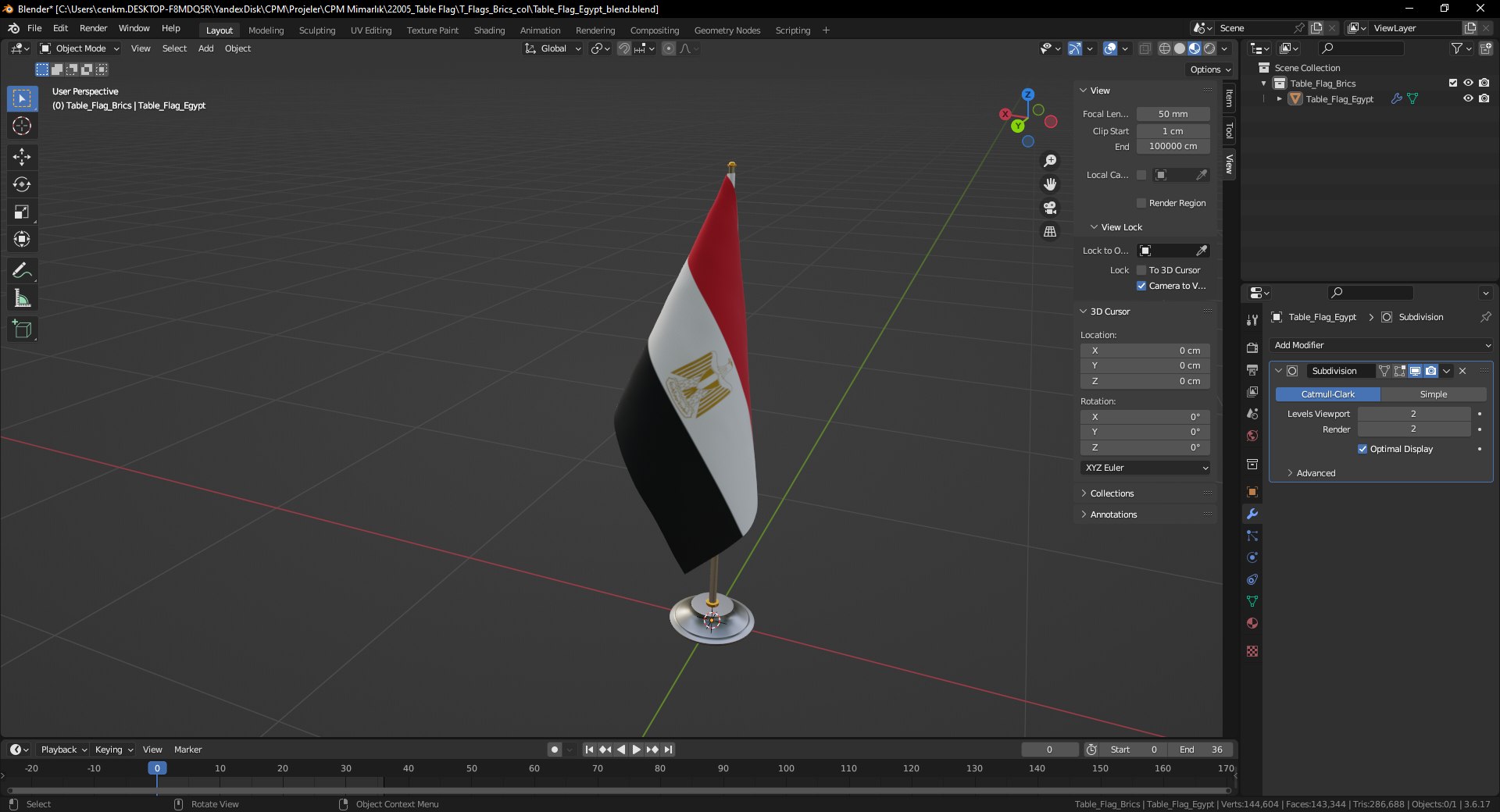The height and width of the screenshot is (812, 1500).
Task: Select wireframe viewport shading
Action: pyautogui.click(x=1164, y=48)
